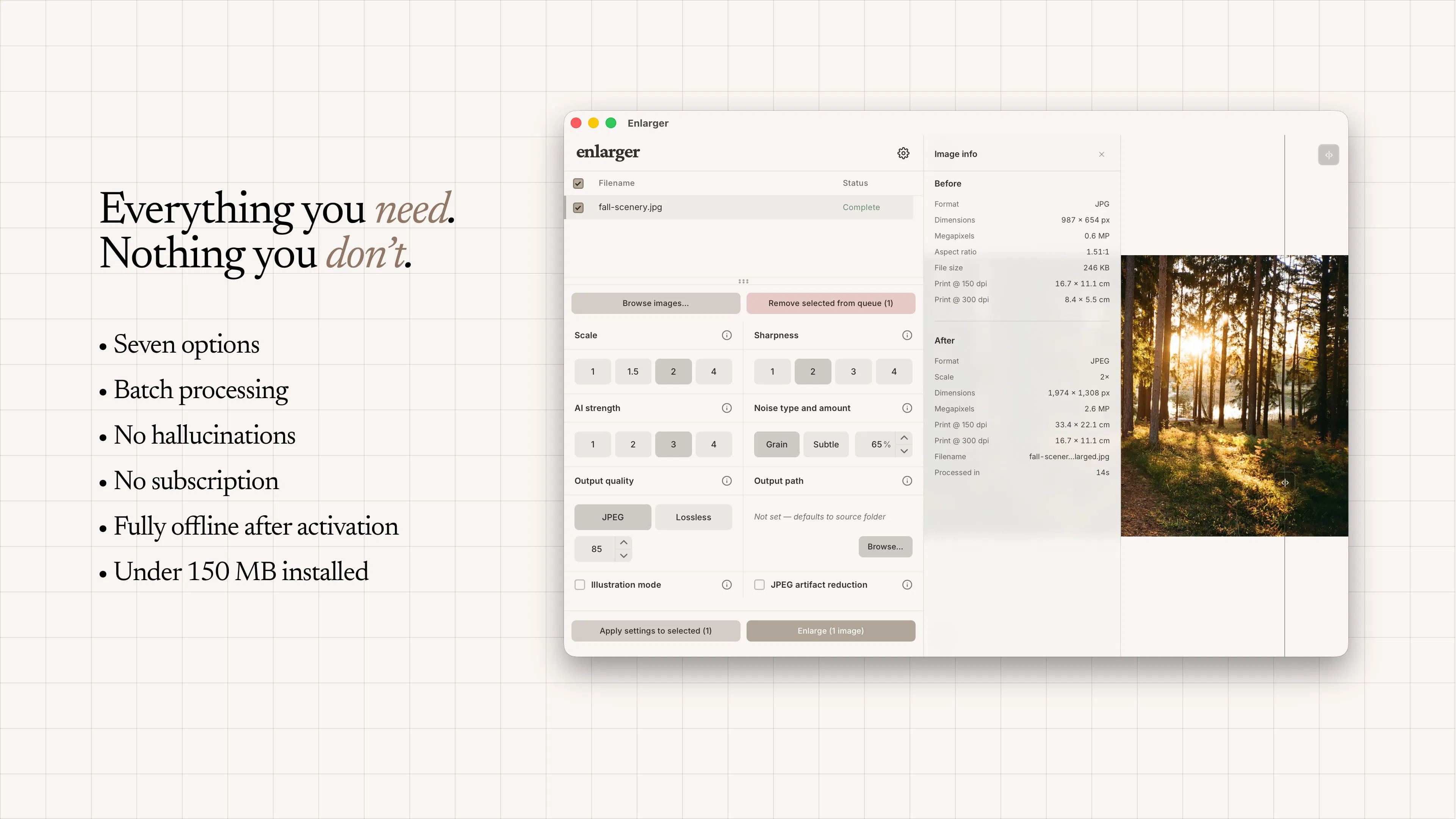This screenshot has width=1456, height=819.
Task: Set Sharpness to 1
Action: (772, 372)
